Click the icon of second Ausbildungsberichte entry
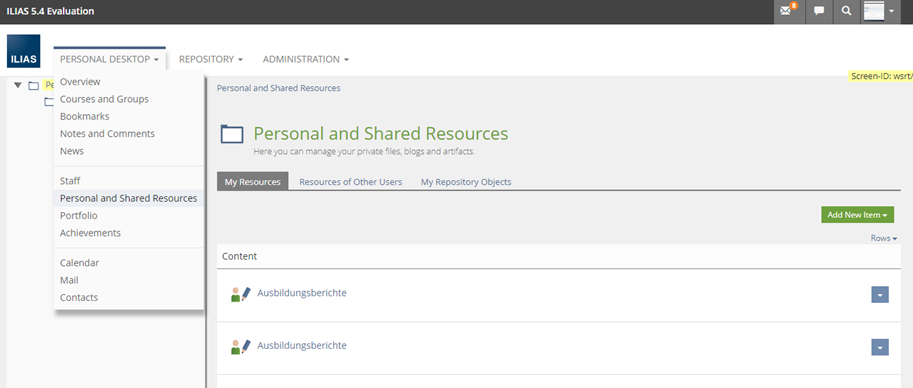The width and height of the screenshot is (913, 388). tap(240, 347)
